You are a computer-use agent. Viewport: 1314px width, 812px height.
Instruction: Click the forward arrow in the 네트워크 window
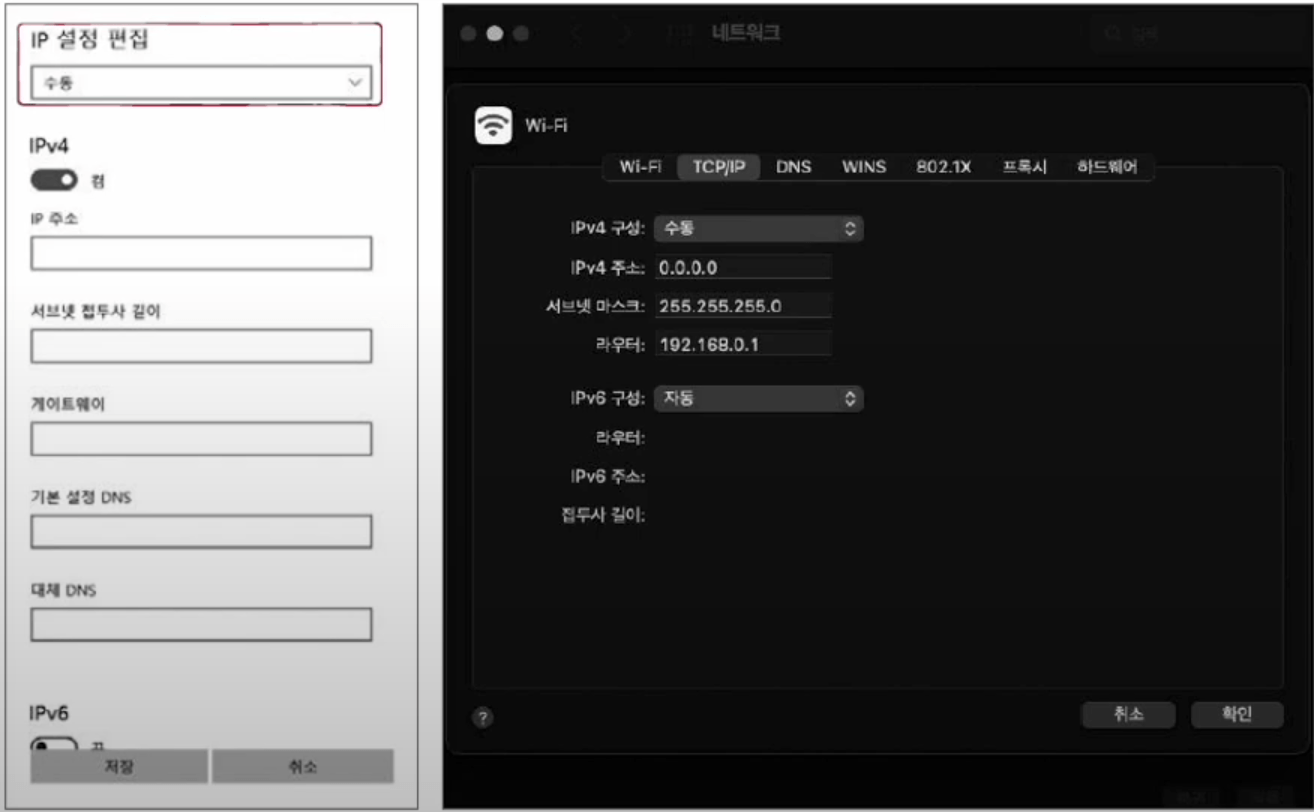(626, 34)
